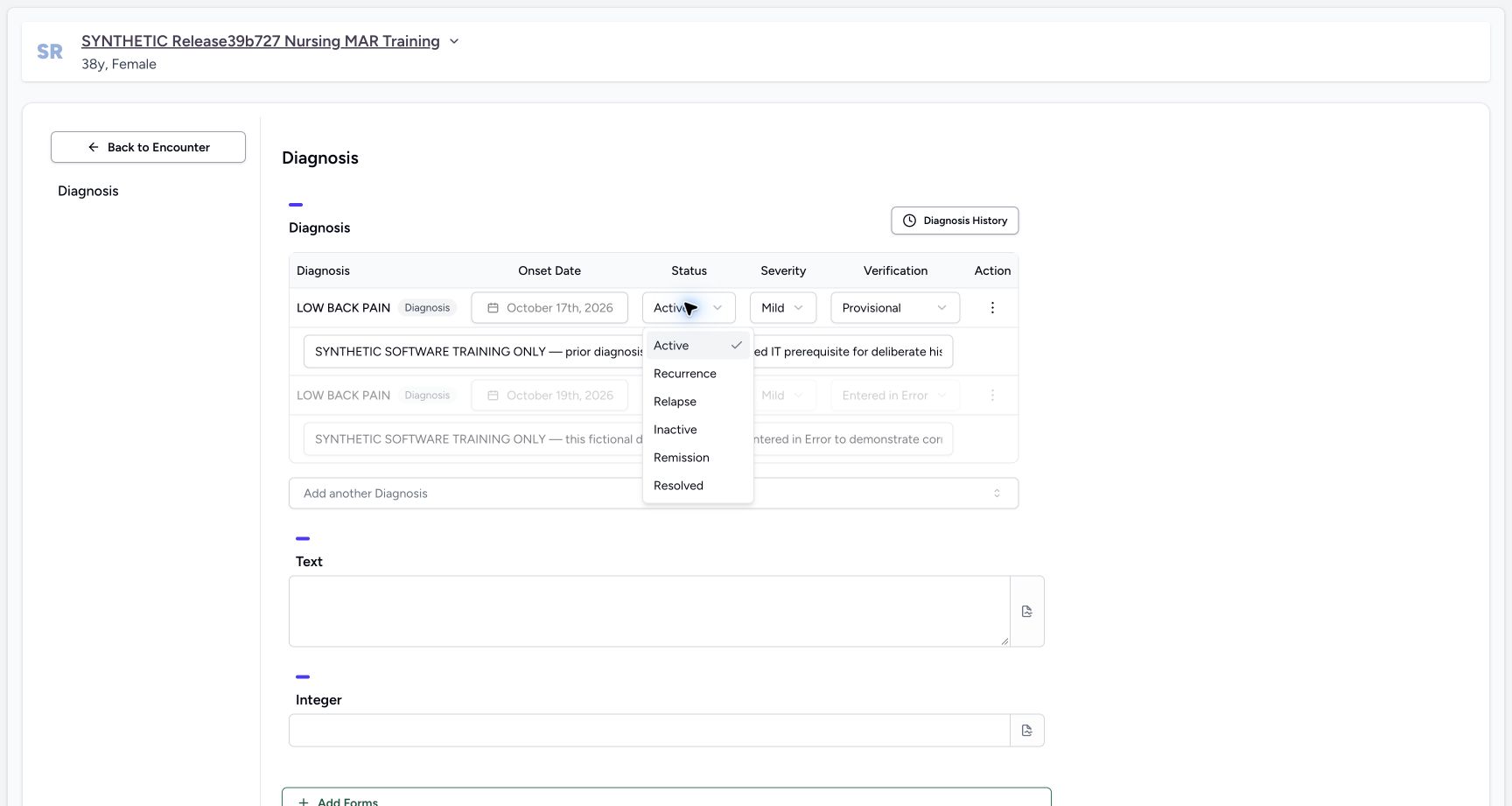Open the October 19th, 2026 onset date picker

[x=549, y=396]
